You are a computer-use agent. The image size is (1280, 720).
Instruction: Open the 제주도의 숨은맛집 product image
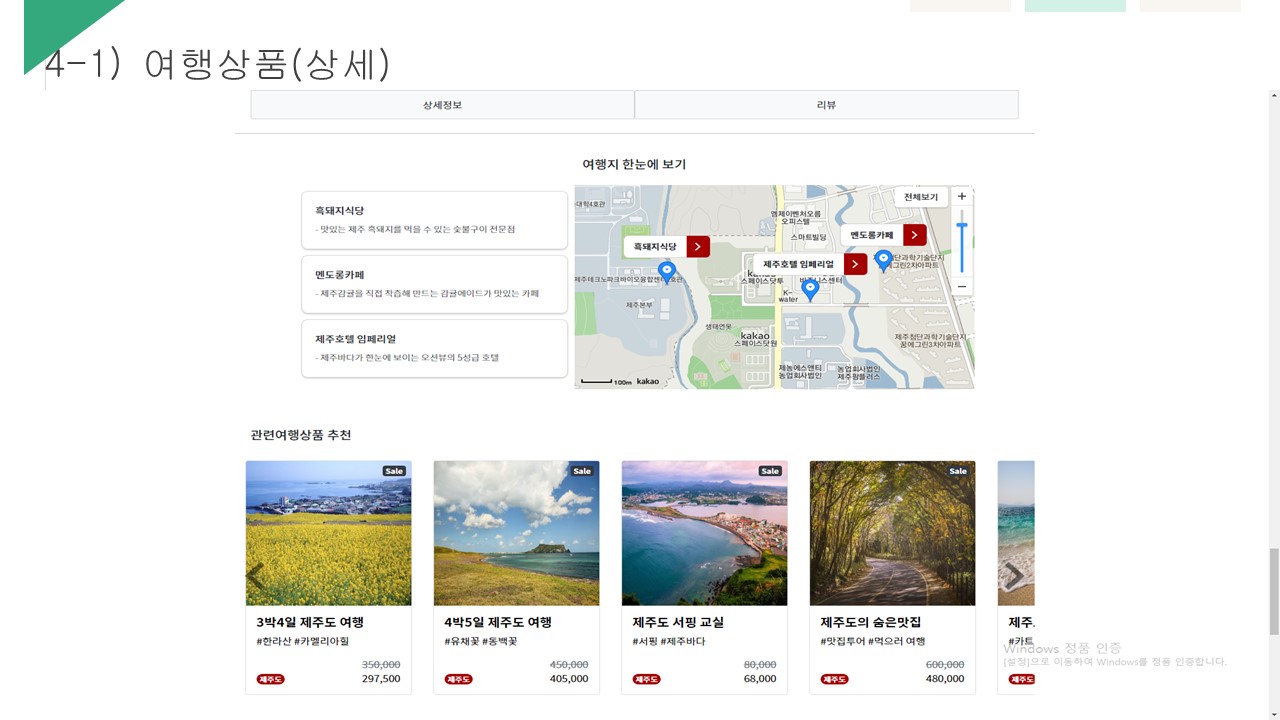(x=893, y=533)
